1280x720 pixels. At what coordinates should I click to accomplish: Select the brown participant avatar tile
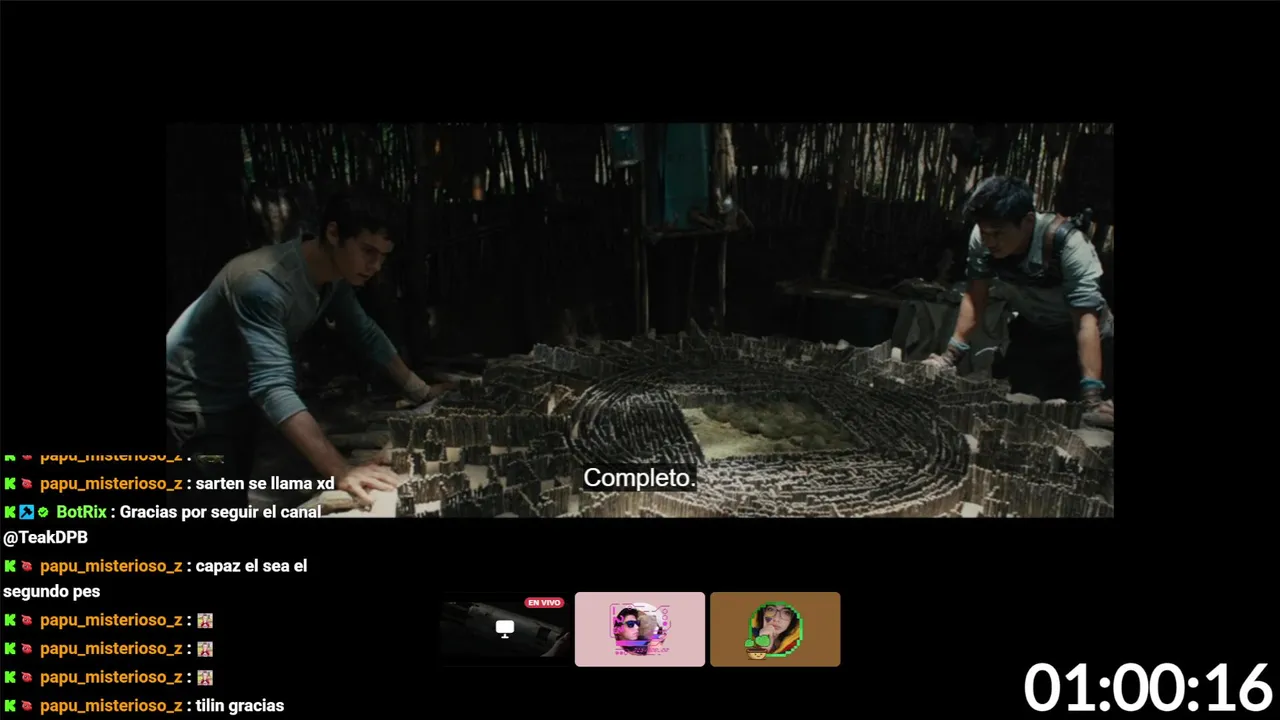pyautogui.click(x=775, y=629)
